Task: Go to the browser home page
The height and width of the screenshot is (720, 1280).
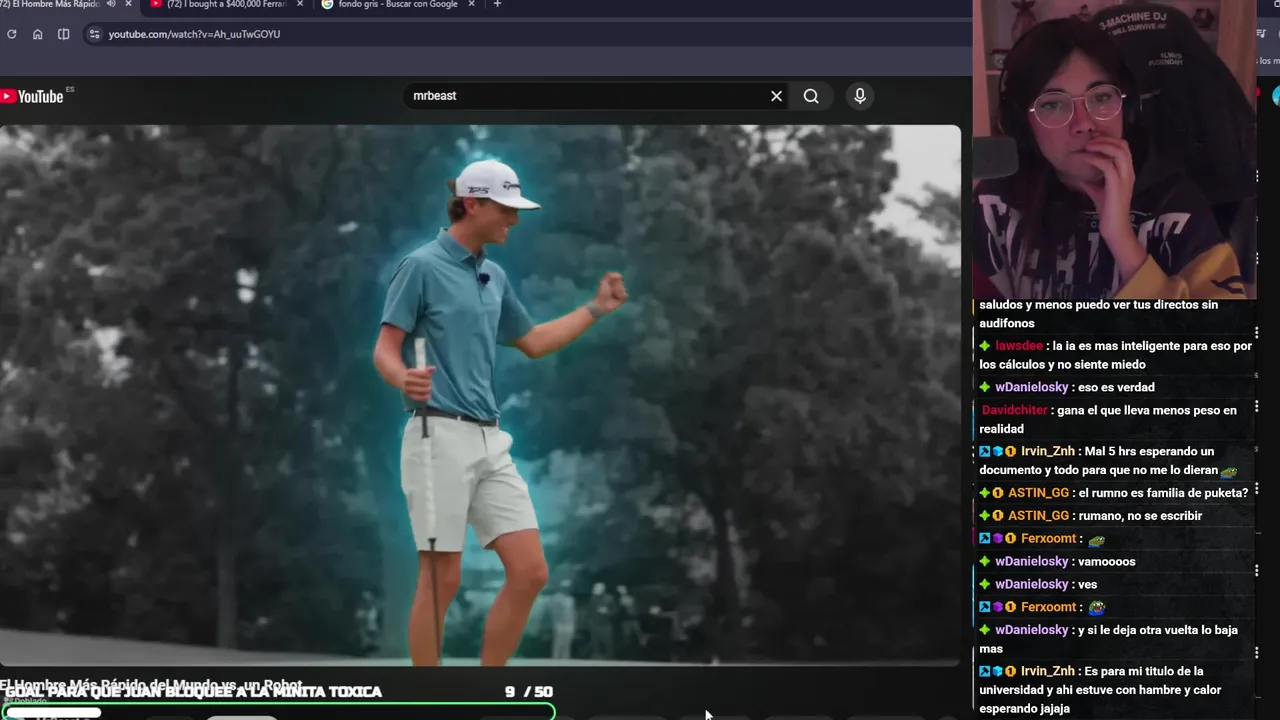Action: [37, 34]
